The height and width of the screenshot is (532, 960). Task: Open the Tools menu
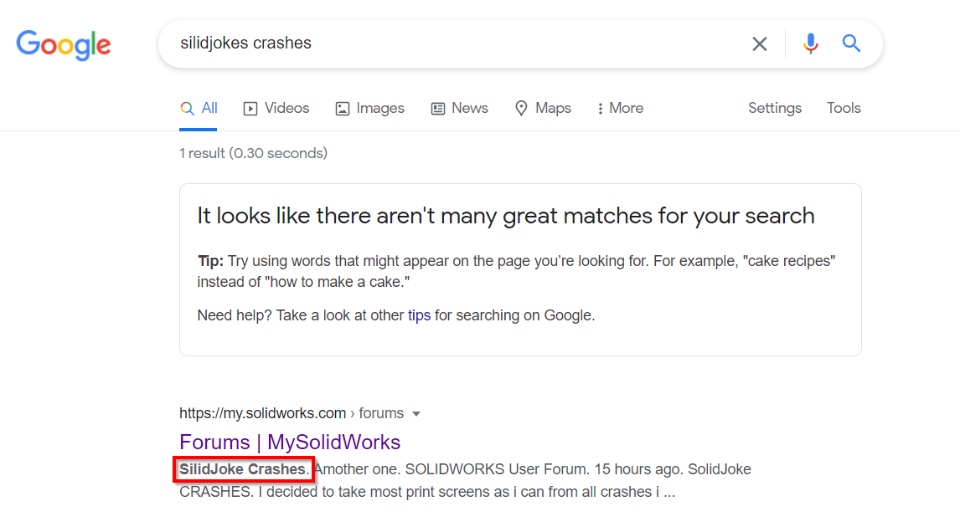point(843,108)
